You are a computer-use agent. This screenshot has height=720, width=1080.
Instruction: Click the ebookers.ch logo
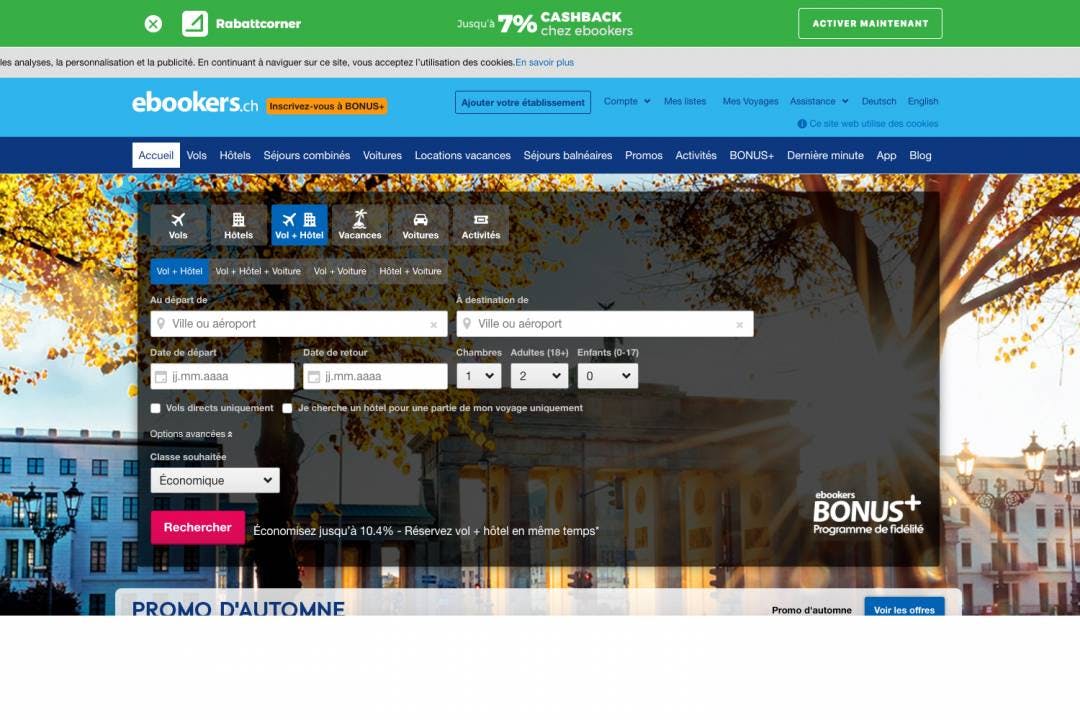(191, 104)
